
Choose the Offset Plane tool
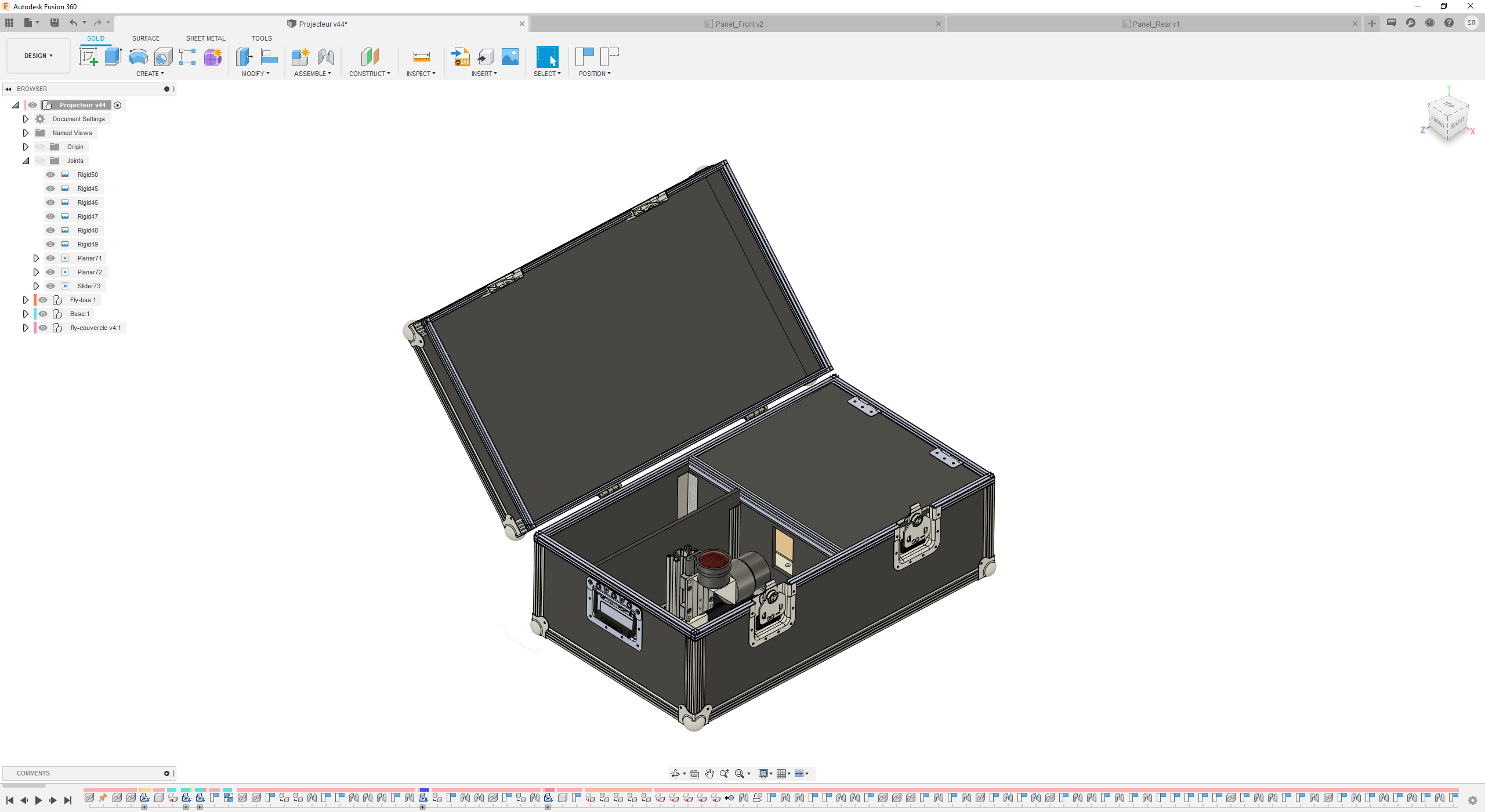[370, 57]
